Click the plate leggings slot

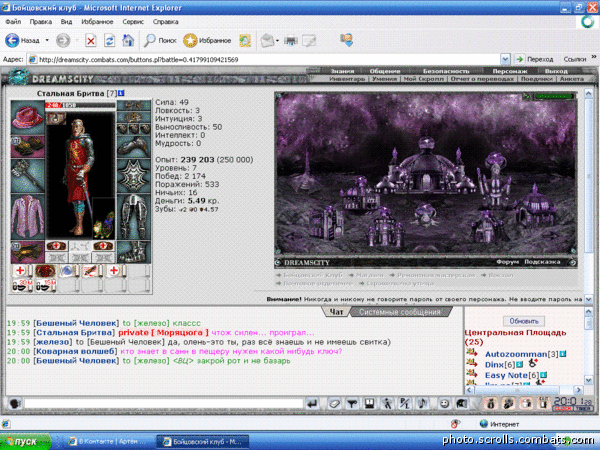(134, 217)
